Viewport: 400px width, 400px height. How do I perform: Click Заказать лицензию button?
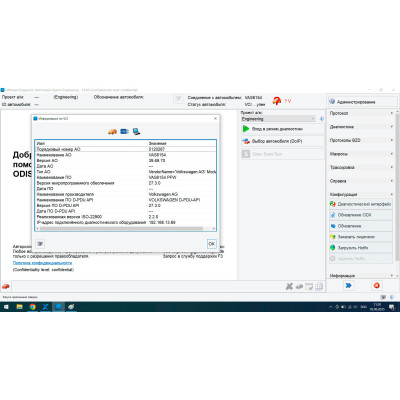[x=361, y=237]
